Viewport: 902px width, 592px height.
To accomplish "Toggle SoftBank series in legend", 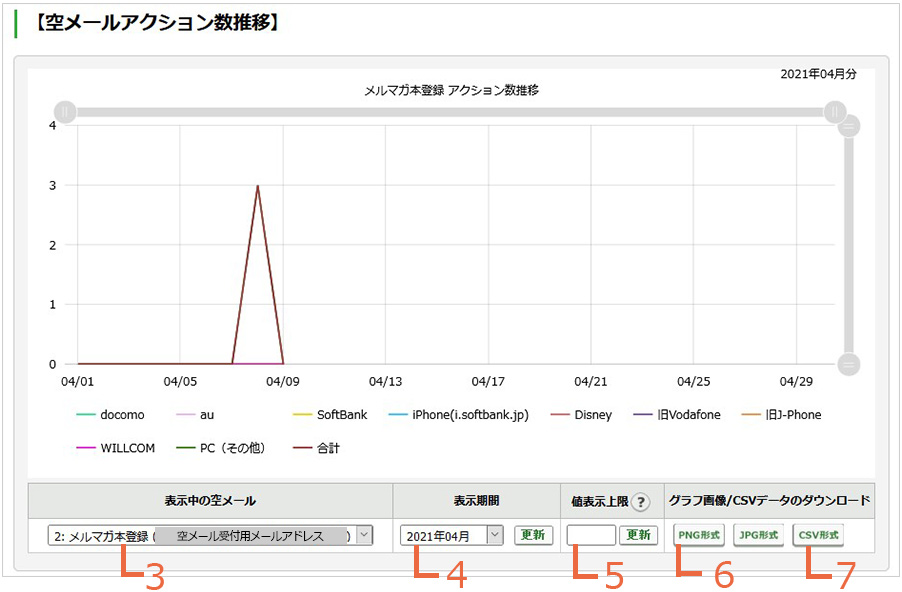I will coord(330,415).
